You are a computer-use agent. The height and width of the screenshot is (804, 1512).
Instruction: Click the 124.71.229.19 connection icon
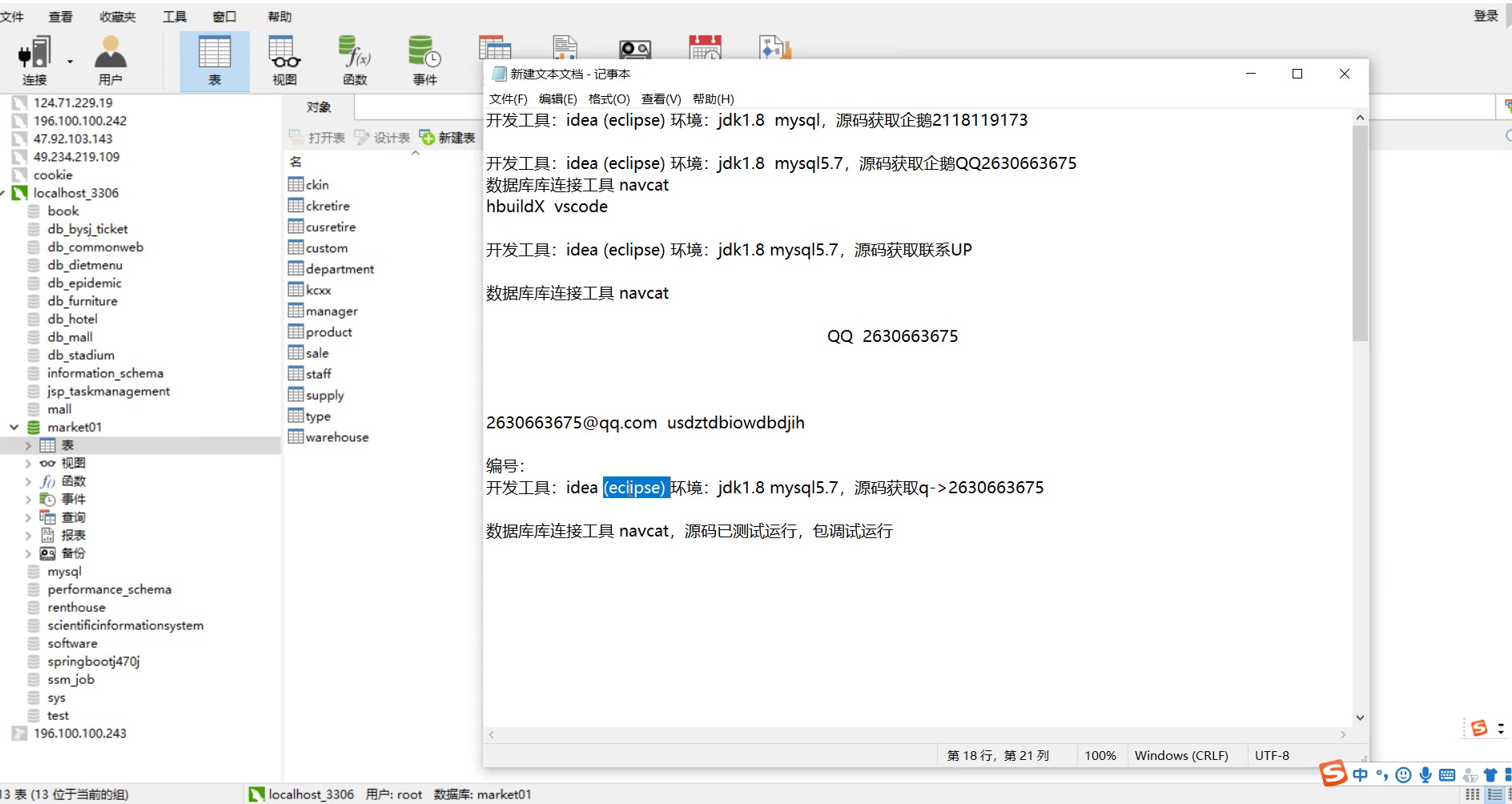click(x=20, y=103)
